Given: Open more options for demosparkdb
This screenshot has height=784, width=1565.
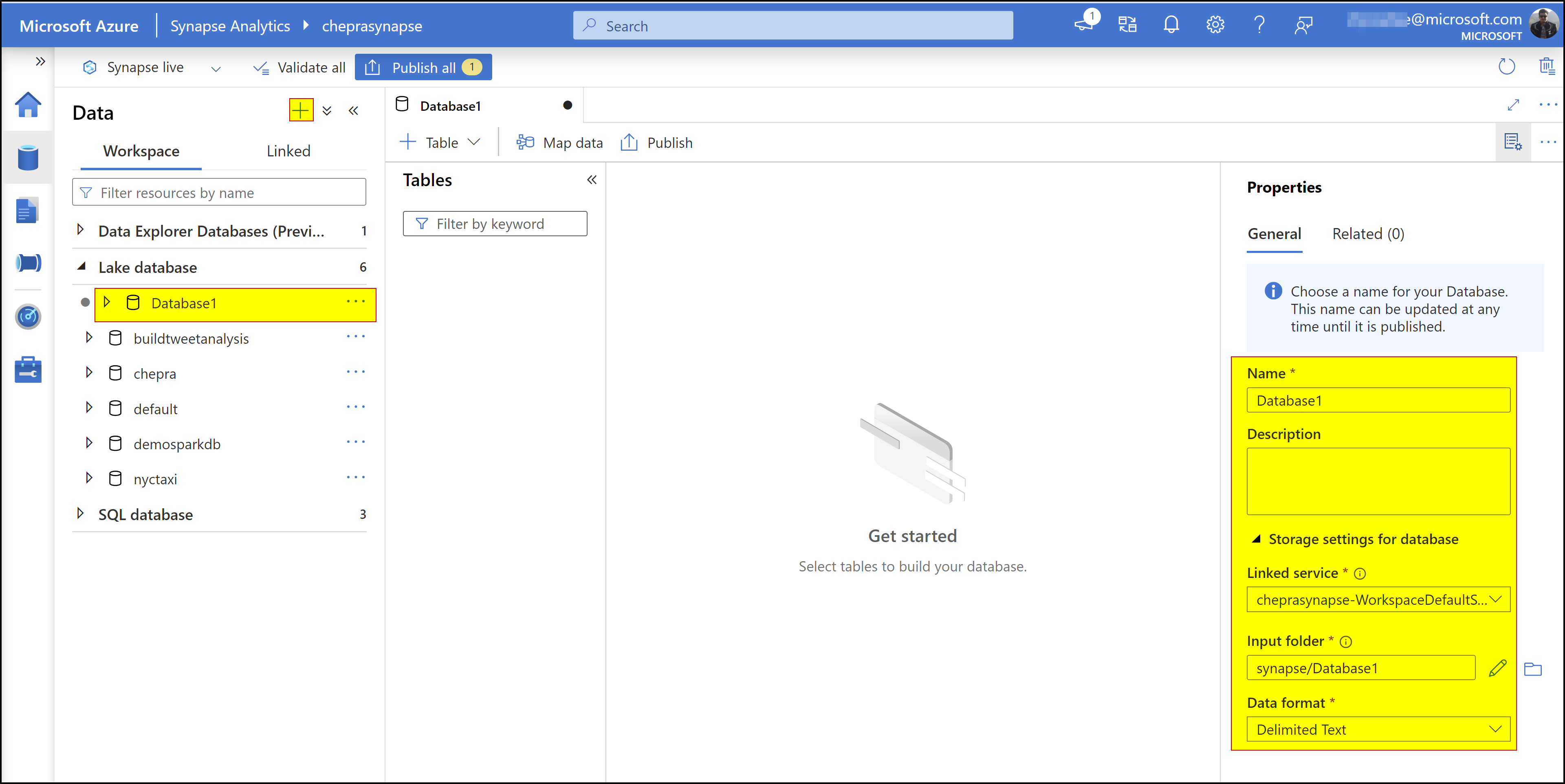Looking at the screenshot, I should point(355,442).
